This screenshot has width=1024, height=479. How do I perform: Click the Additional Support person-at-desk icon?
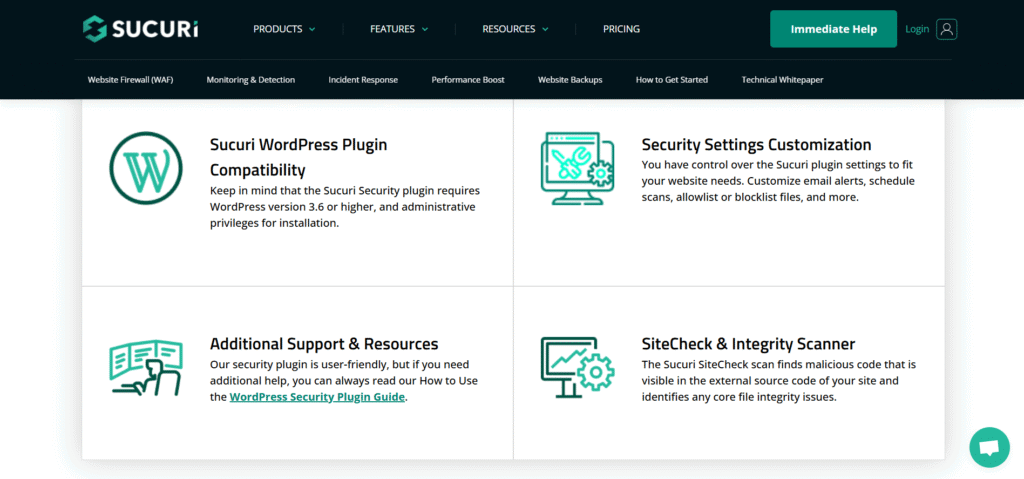144,368
